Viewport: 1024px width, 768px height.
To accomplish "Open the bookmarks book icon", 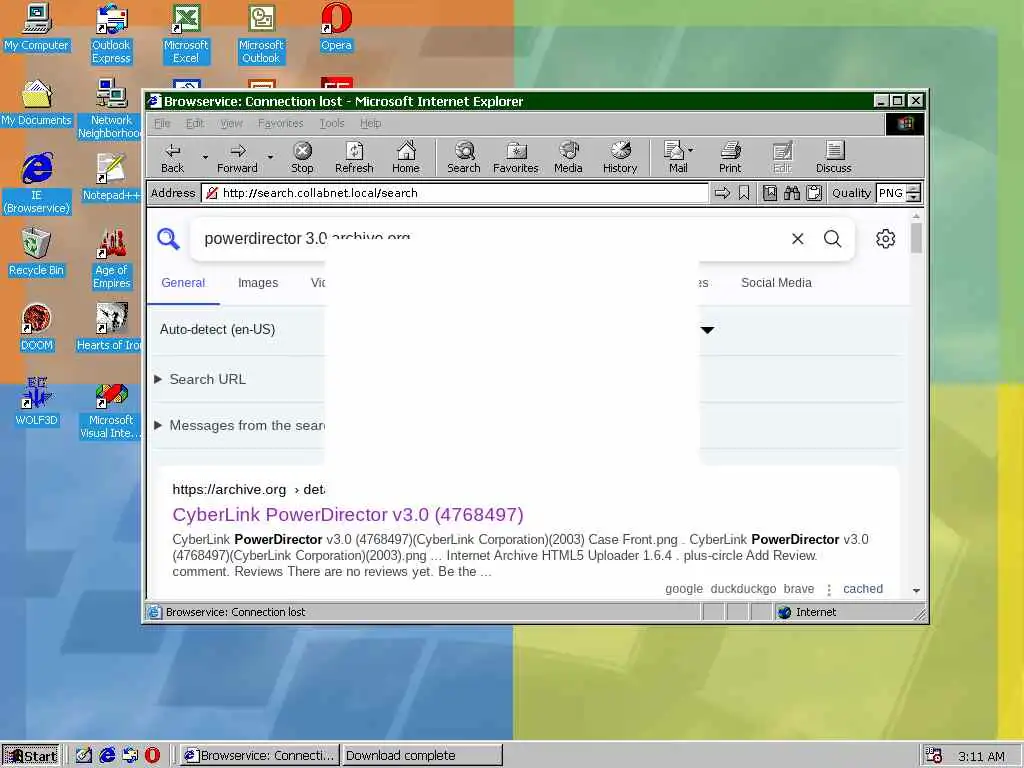I will 770,193.
